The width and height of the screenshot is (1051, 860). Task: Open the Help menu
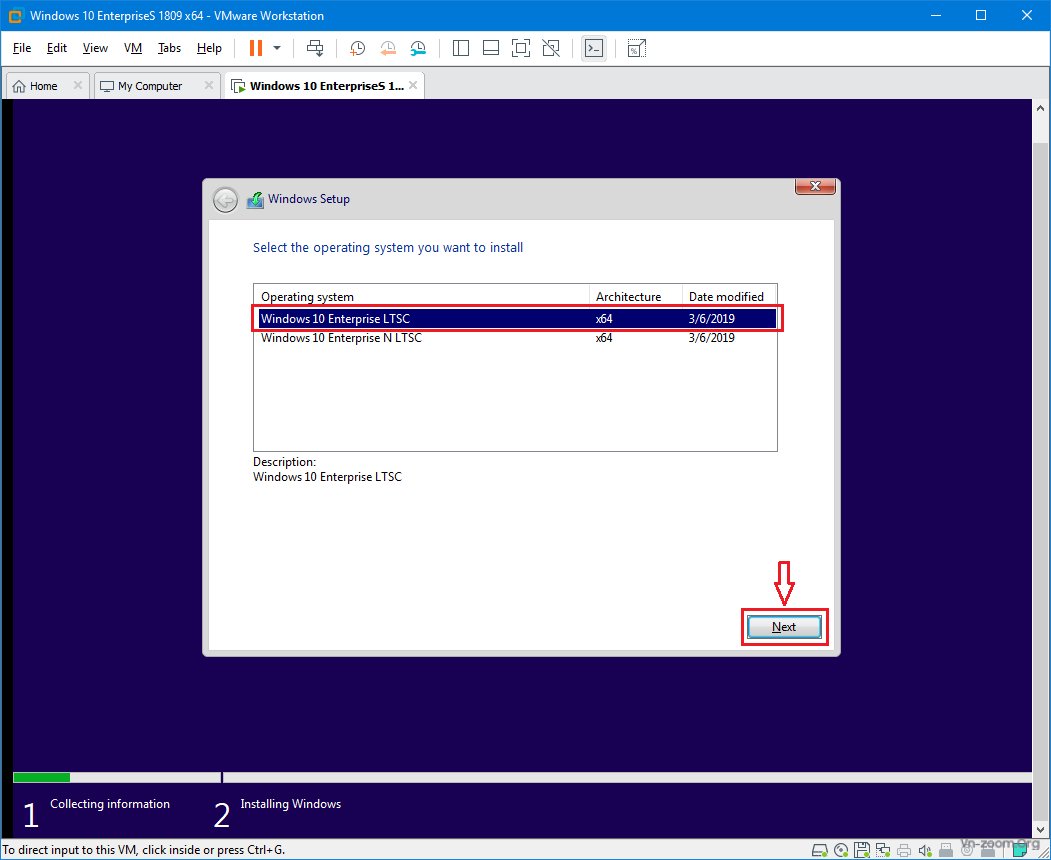209,48
